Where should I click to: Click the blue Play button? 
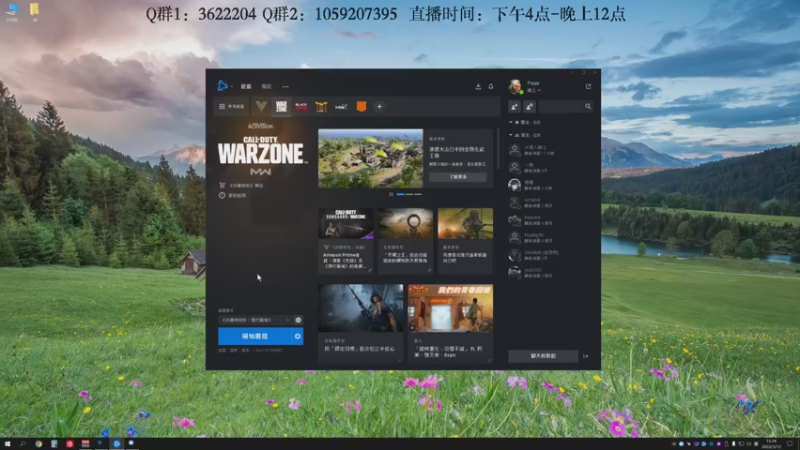pyautogui.click(x=255, y=336)
